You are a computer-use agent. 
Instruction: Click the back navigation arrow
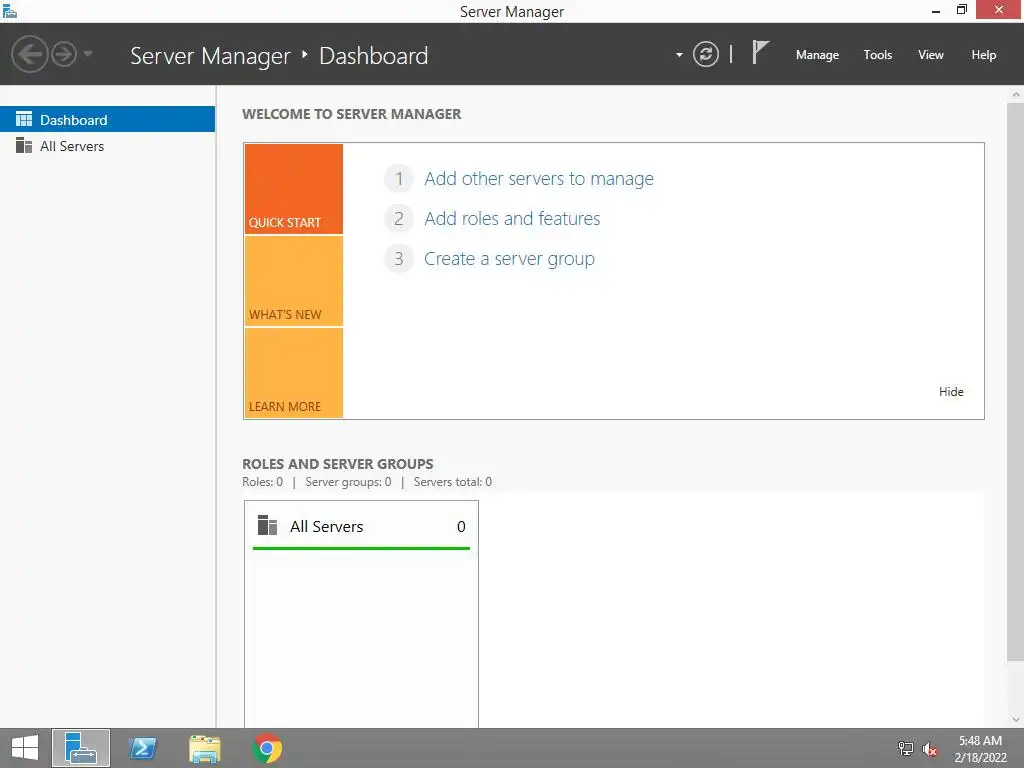[29, 54]
